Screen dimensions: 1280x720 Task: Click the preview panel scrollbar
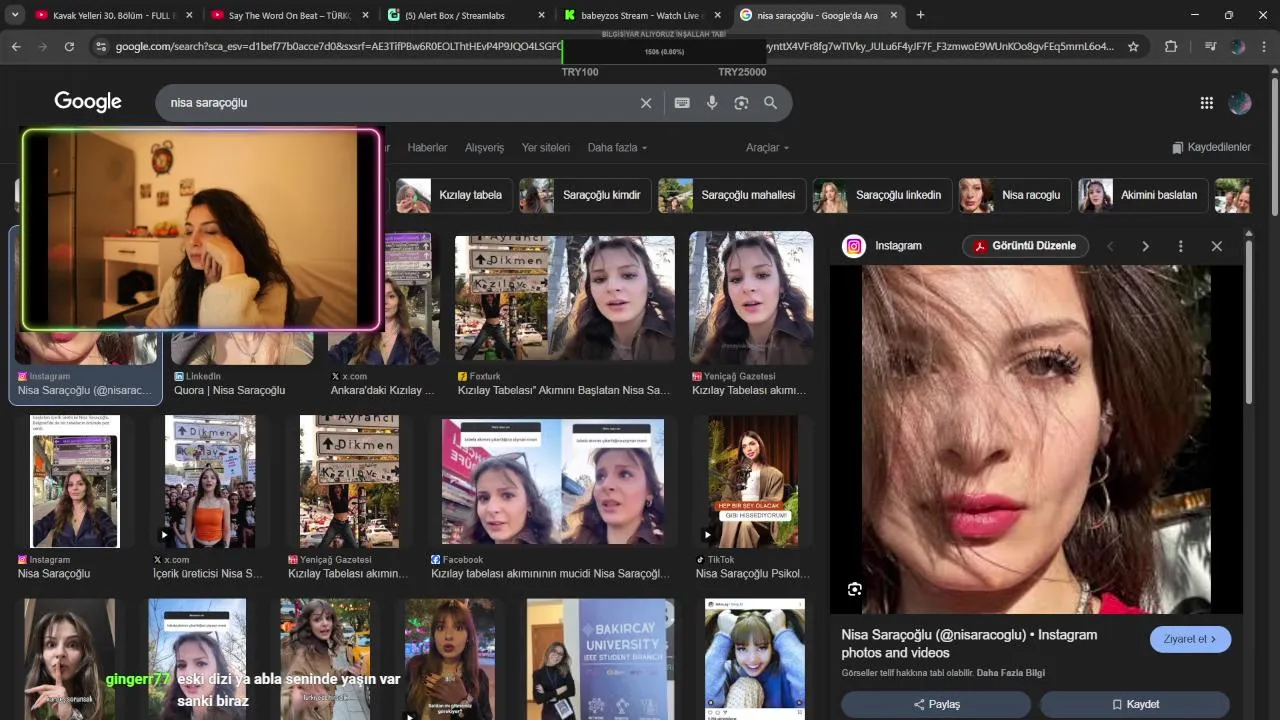1248,320
